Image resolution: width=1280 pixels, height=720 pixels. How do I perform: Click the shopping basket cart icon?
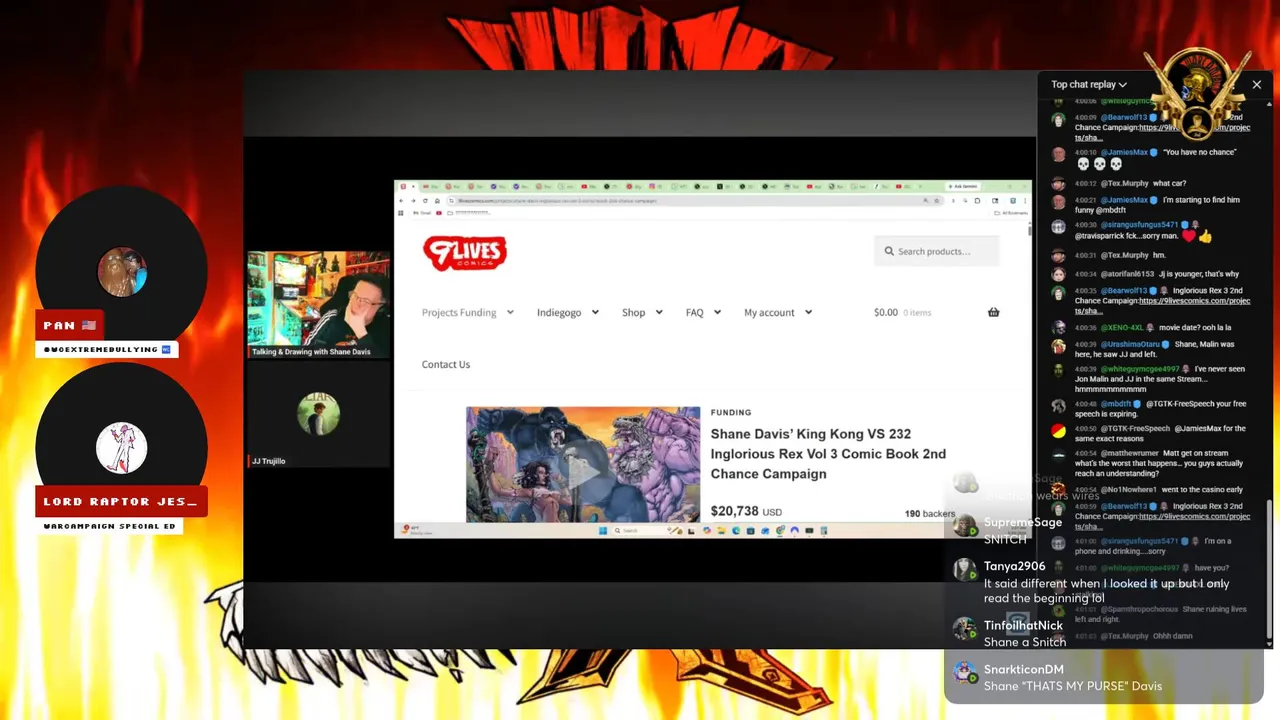(x=993, y=312)
